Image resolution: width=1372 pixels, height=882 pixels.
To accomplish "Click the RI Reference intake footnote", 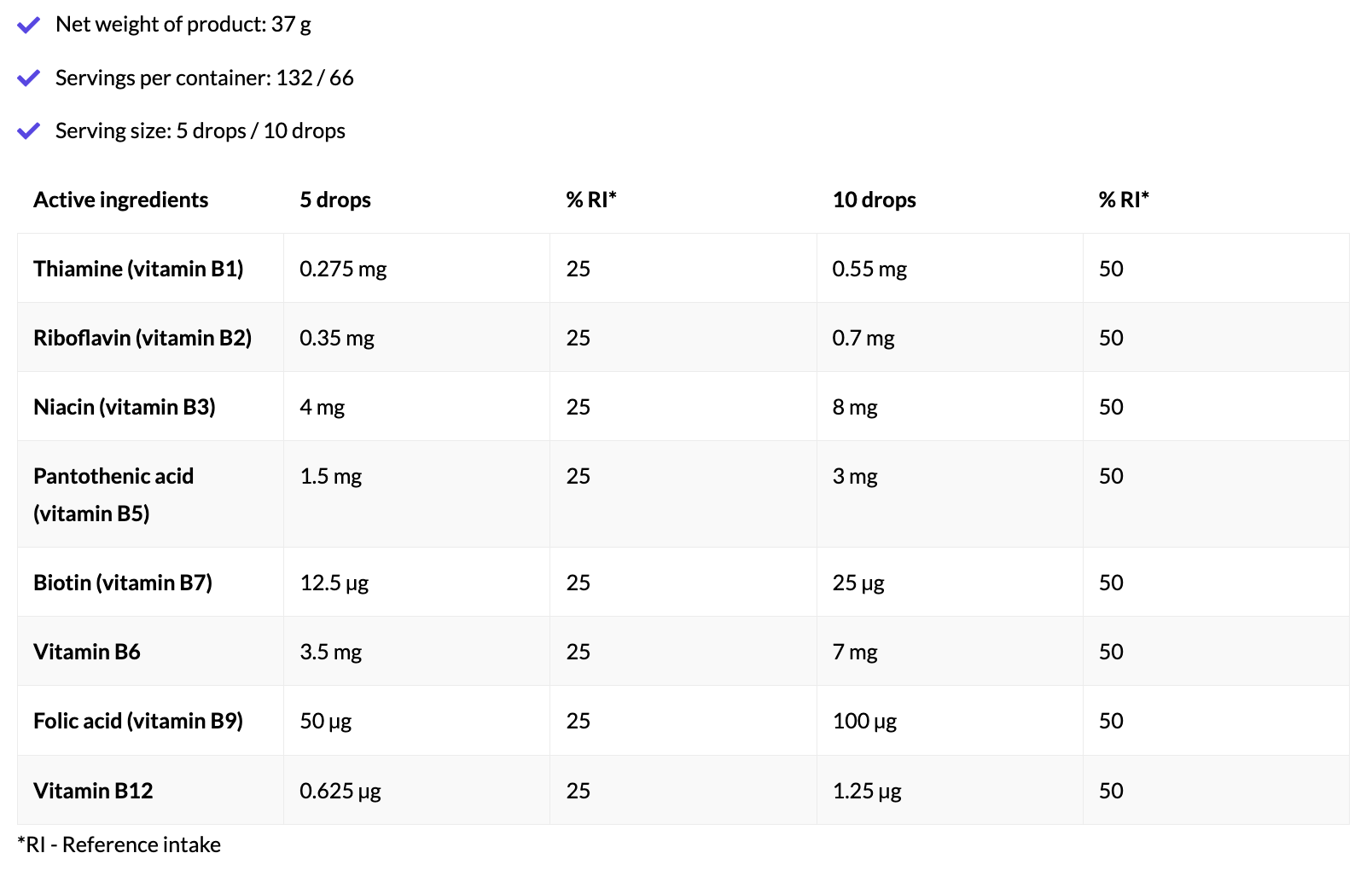I will pos(119,844).
